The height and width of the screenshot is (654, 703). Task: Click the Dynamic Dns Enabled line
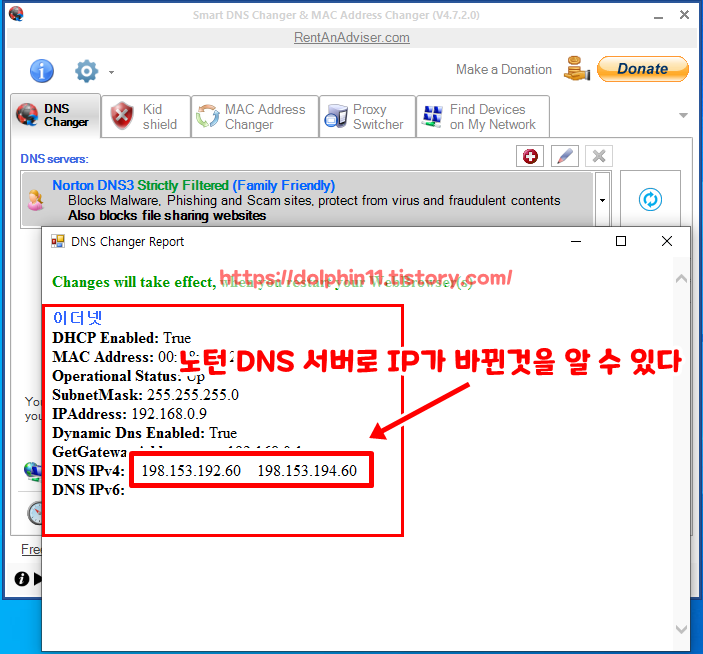coord(144,433)
